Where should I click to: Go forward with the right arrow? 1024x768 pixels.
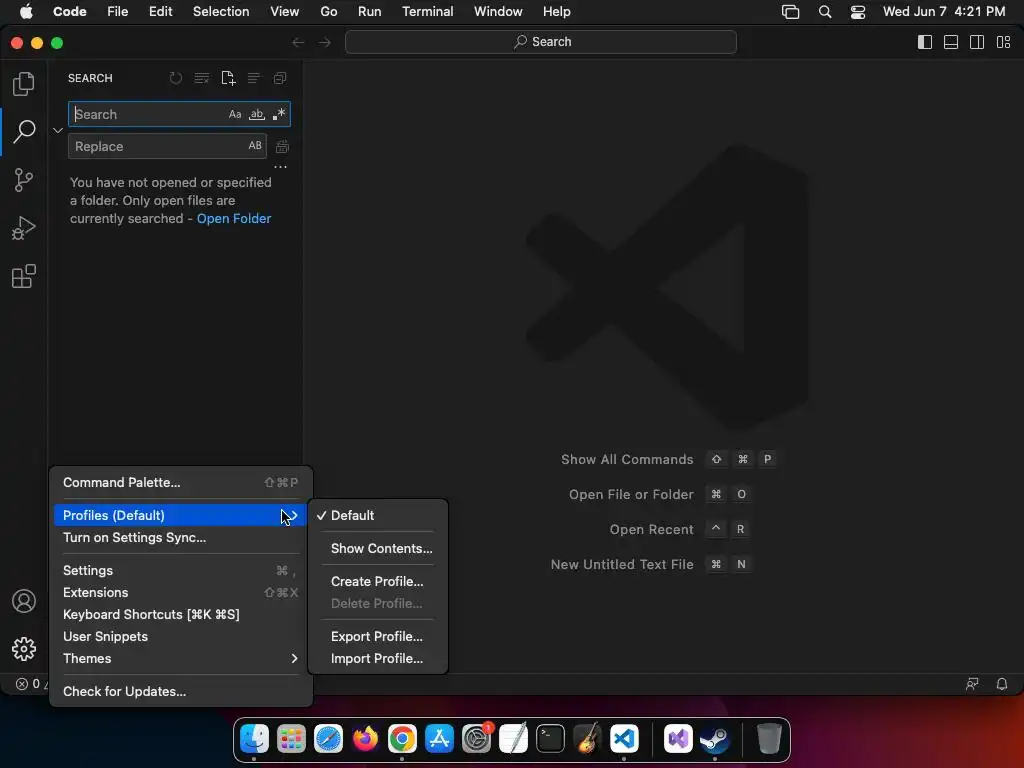tap(325, 42)
